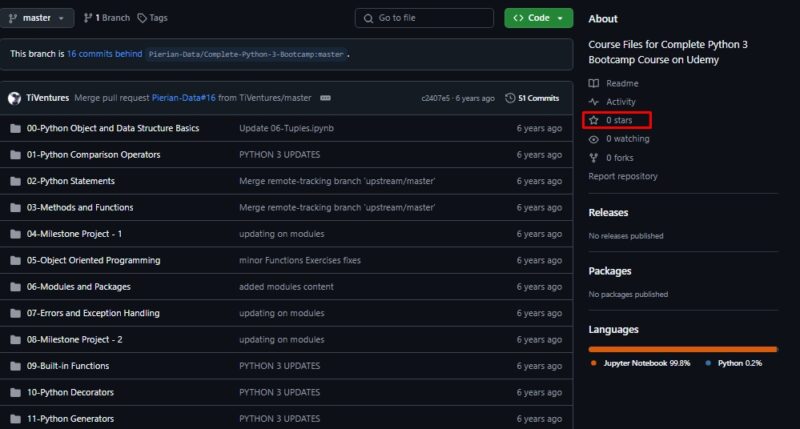The width and height of the screenshot is (800, 429).
Task: Open commit 'Update 06-Tuples.ipynb'
Action: coord(286,128)
